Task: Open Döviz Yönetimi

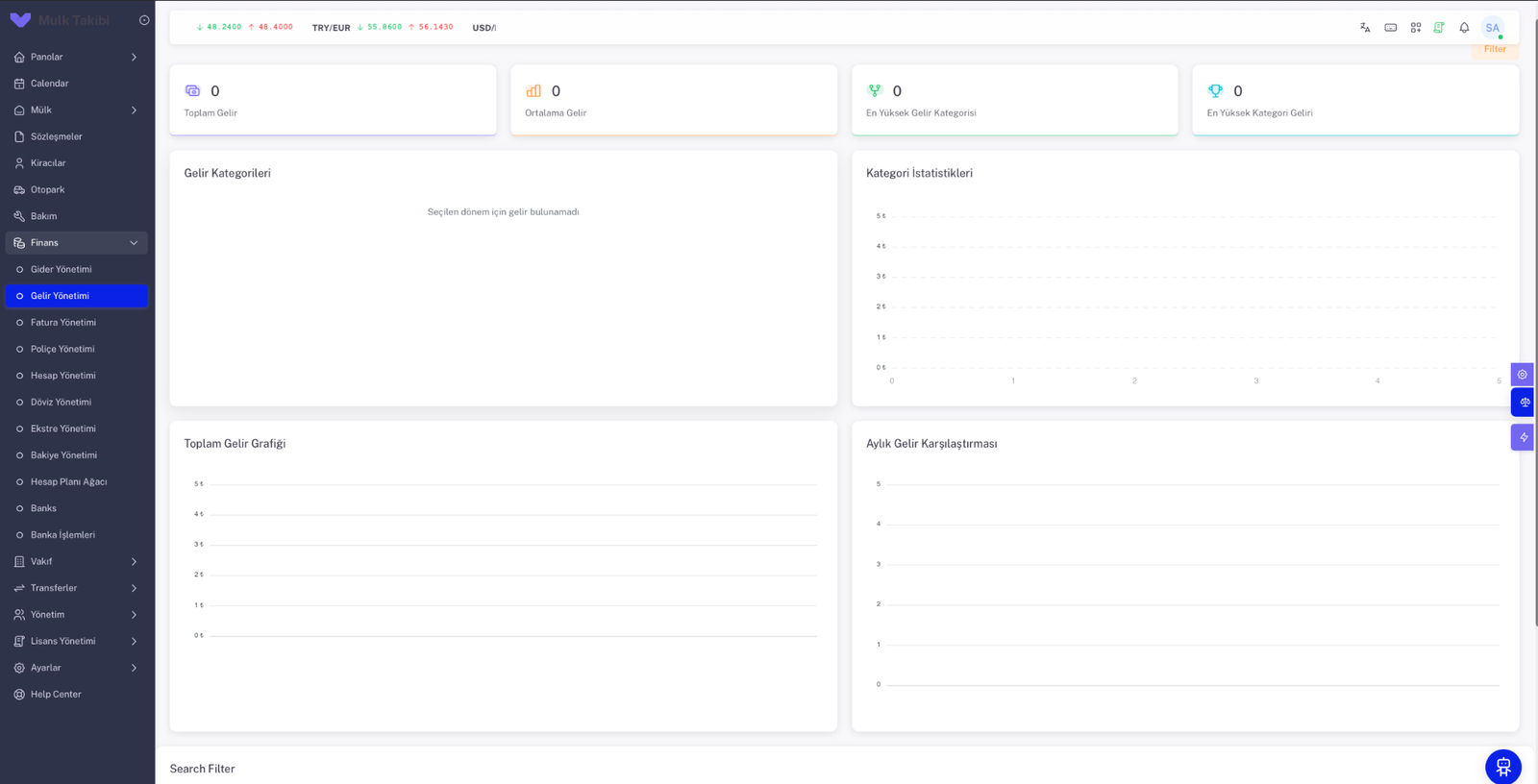Action: pyautogui.click(x=77, y=403)
